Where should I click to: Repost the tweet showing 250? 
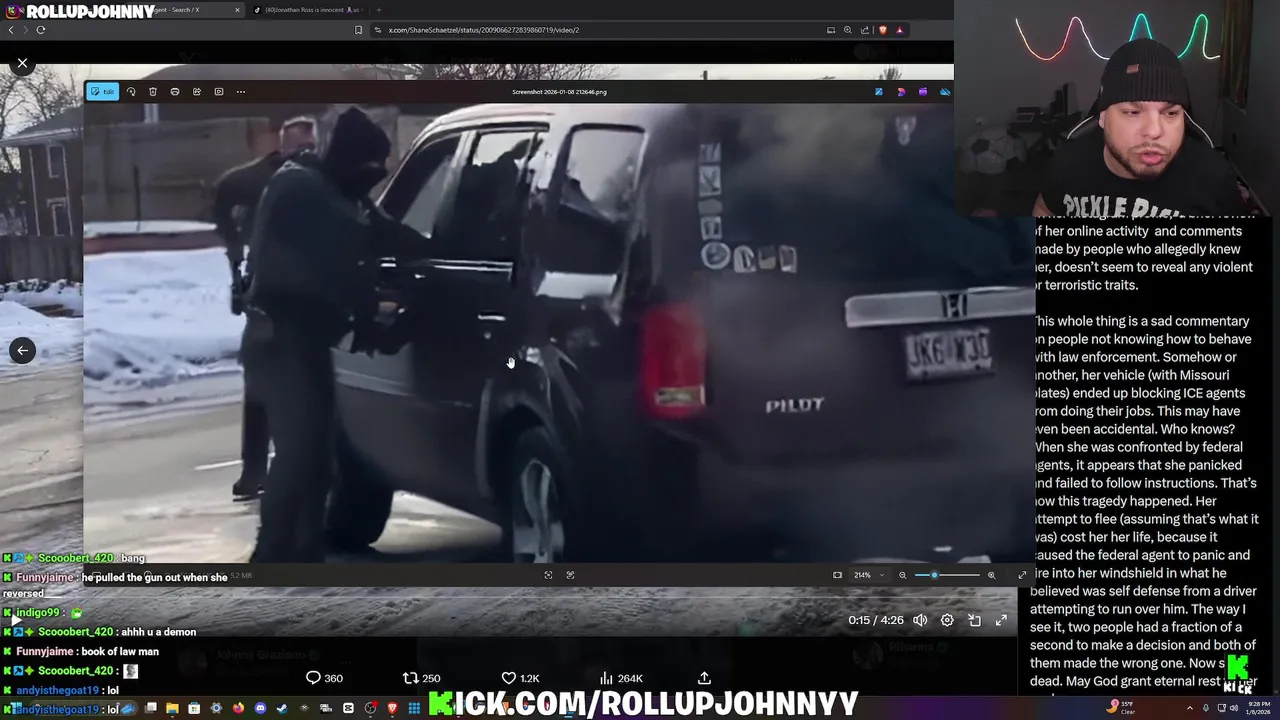point(421,678)
